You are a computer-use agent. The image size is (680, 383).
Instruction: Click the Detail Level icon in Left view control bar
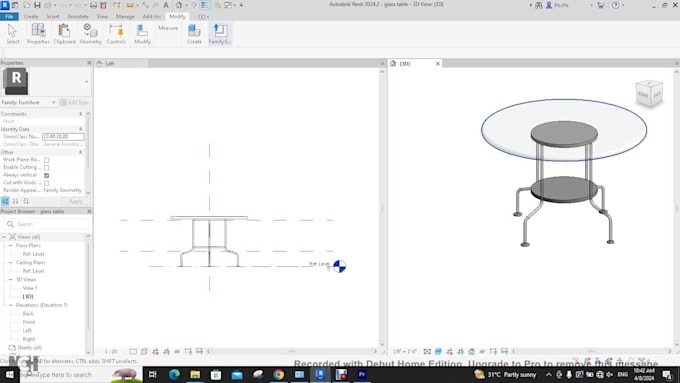pos(133,351)
